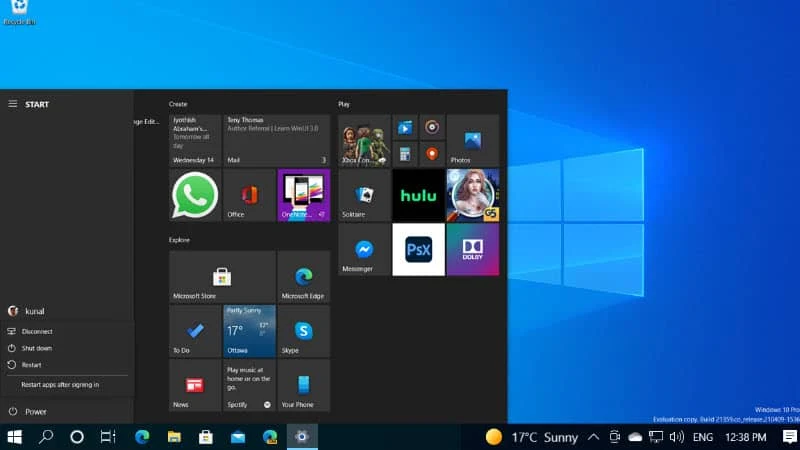This screenshot has height=450, width=800.
Task: Open the Mail tile
Action: [277, 140]
